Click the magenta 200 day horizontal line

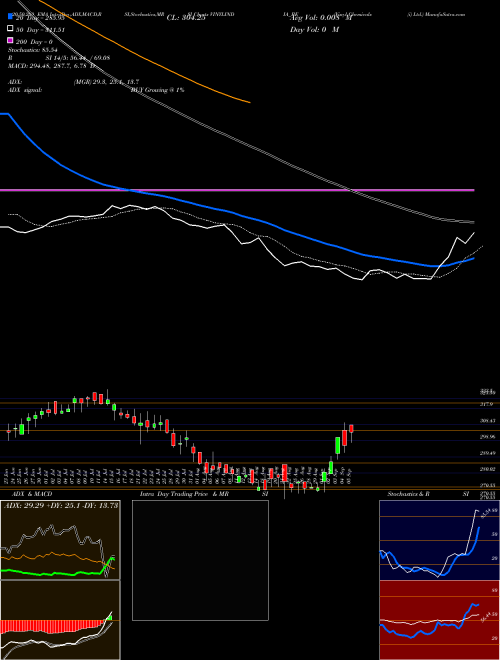click(237, 191)
